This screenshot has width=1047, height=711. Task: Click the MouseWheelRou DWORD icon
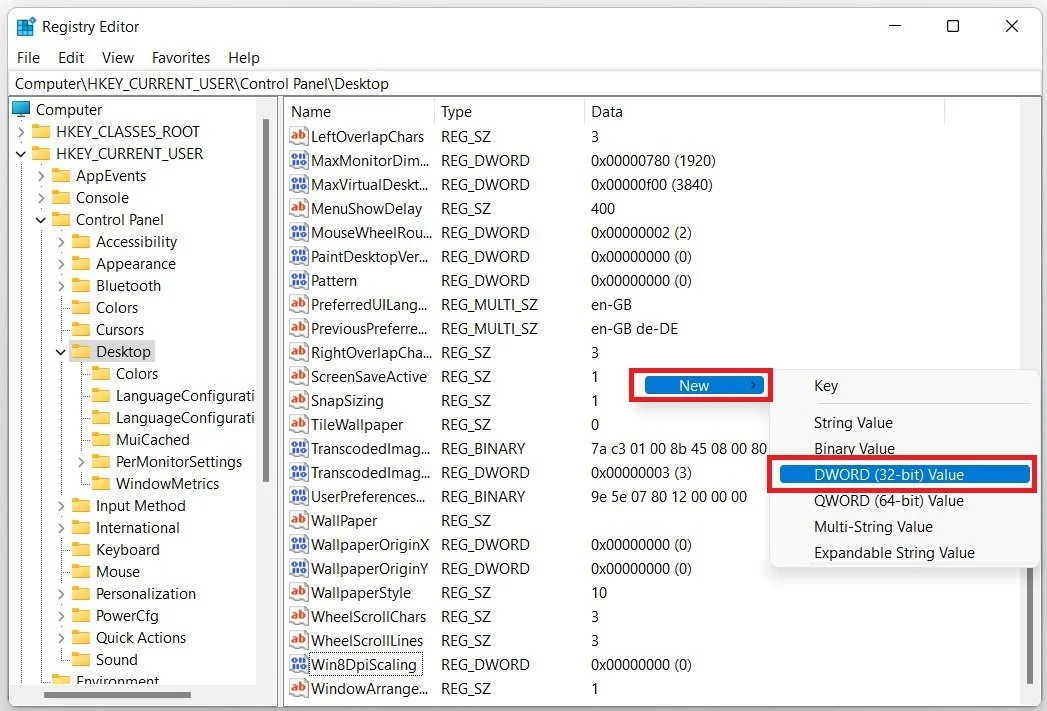[x=298, y=232]
